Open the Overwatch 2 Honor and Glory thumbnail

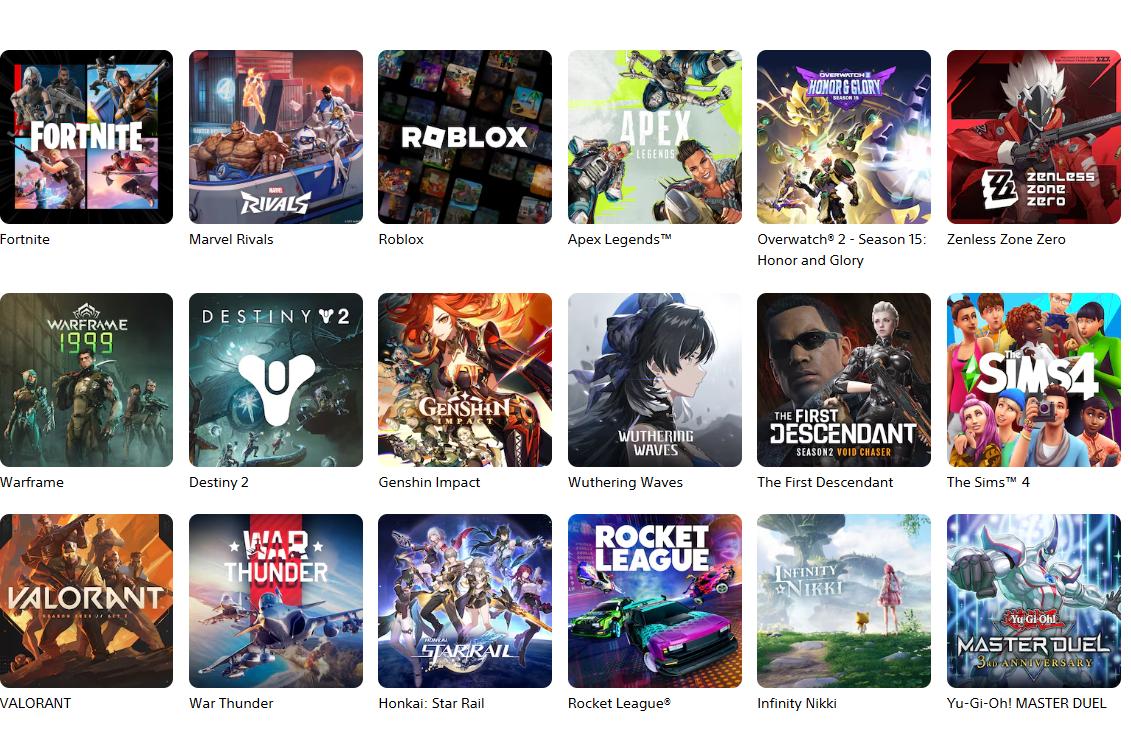(x=844, y=137)
